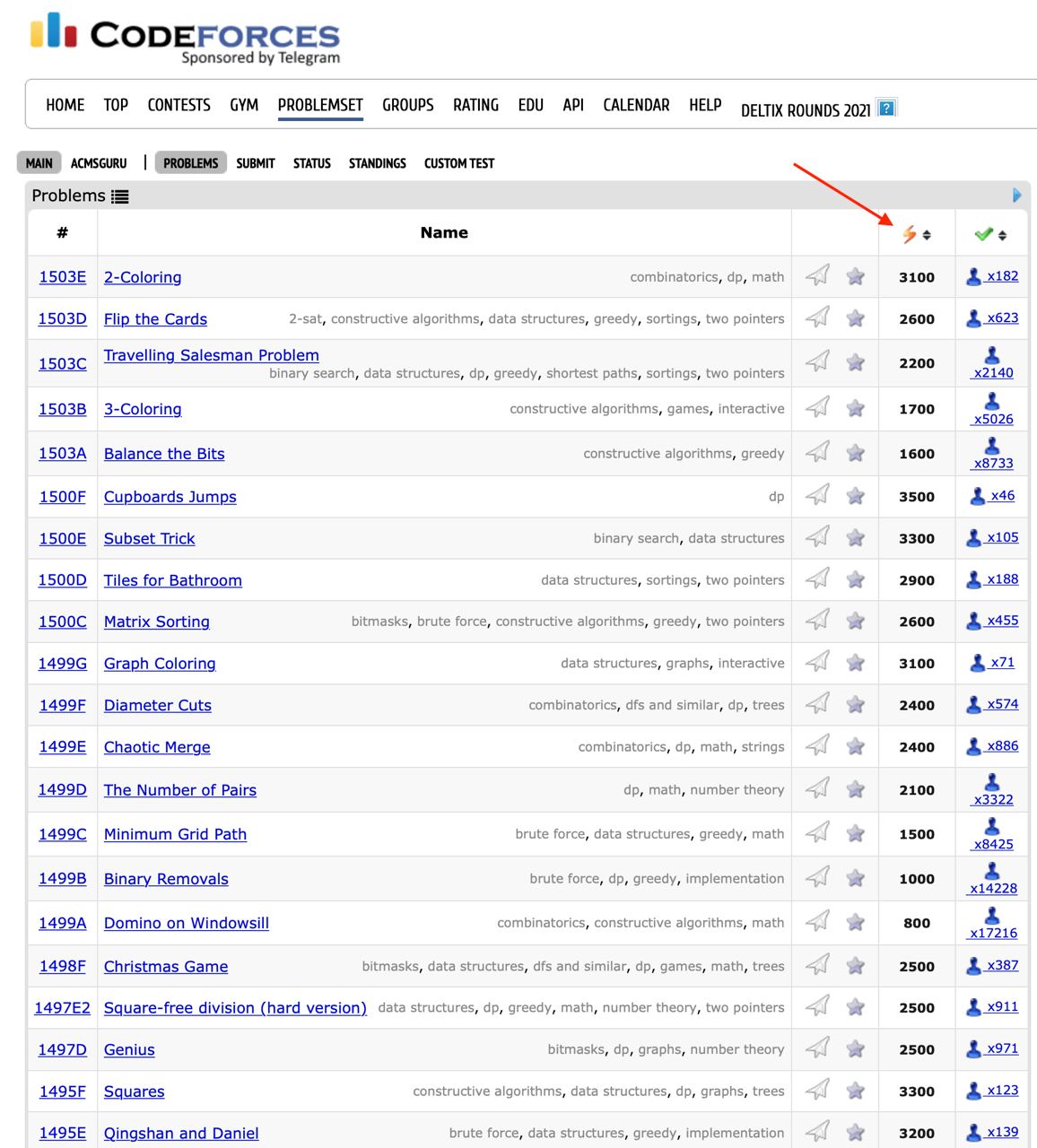Click submit icon for Minimum Grid Path
The height and width of the screenshot is (1148, 1037).
pos(817,832)
